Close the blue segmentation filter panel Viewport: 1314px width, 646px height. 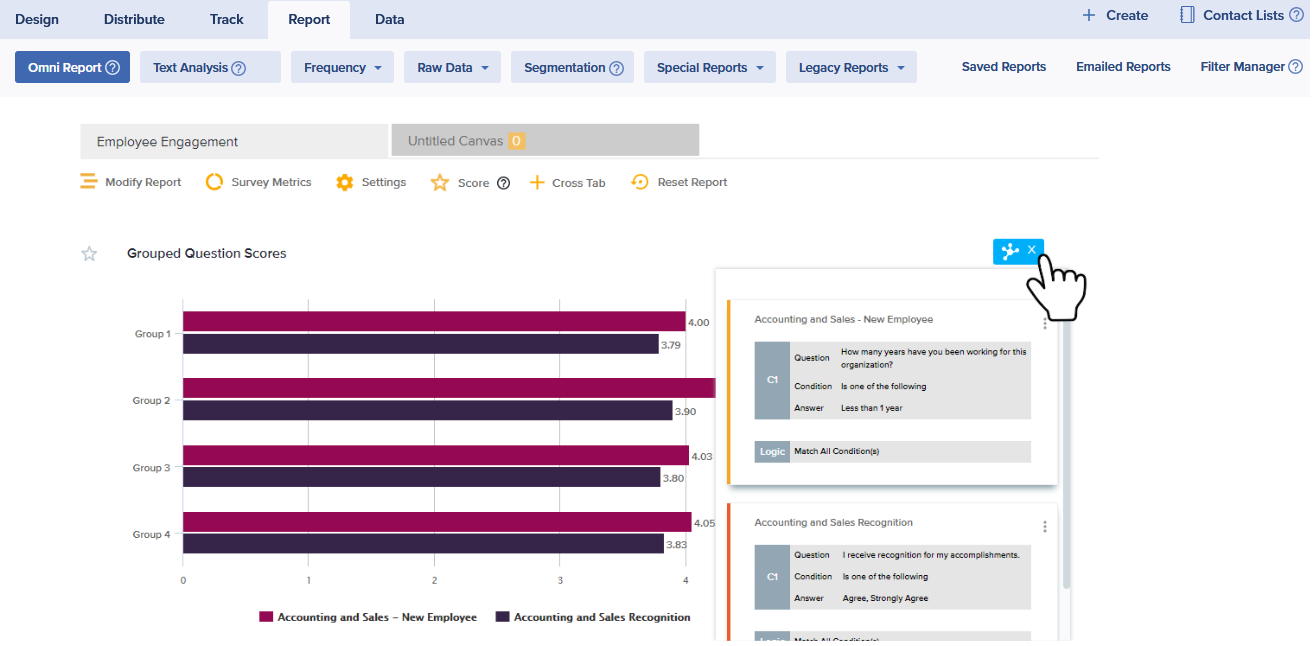coord(1031,250)
